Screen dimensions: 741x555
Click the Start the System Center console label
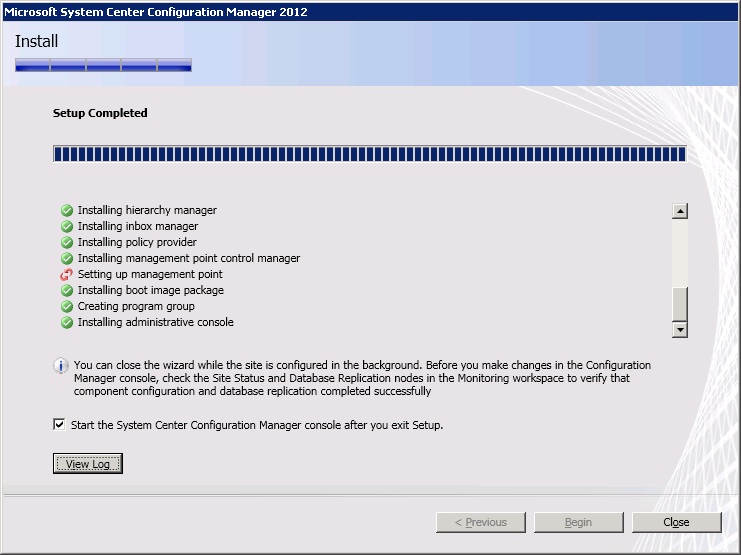(257, 425)
